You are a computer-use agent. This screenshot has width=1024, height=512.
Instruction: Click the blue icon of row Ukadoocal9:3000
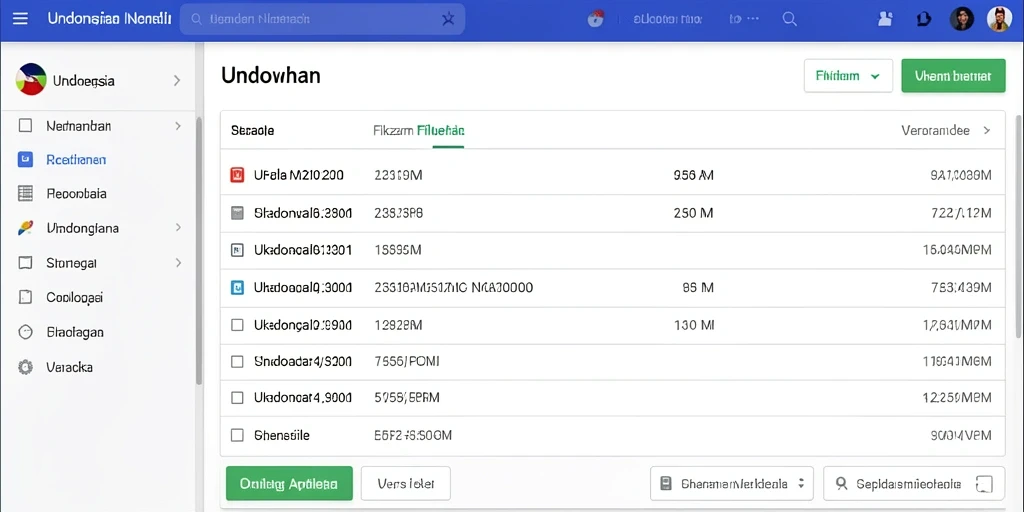tap(237, 287)
